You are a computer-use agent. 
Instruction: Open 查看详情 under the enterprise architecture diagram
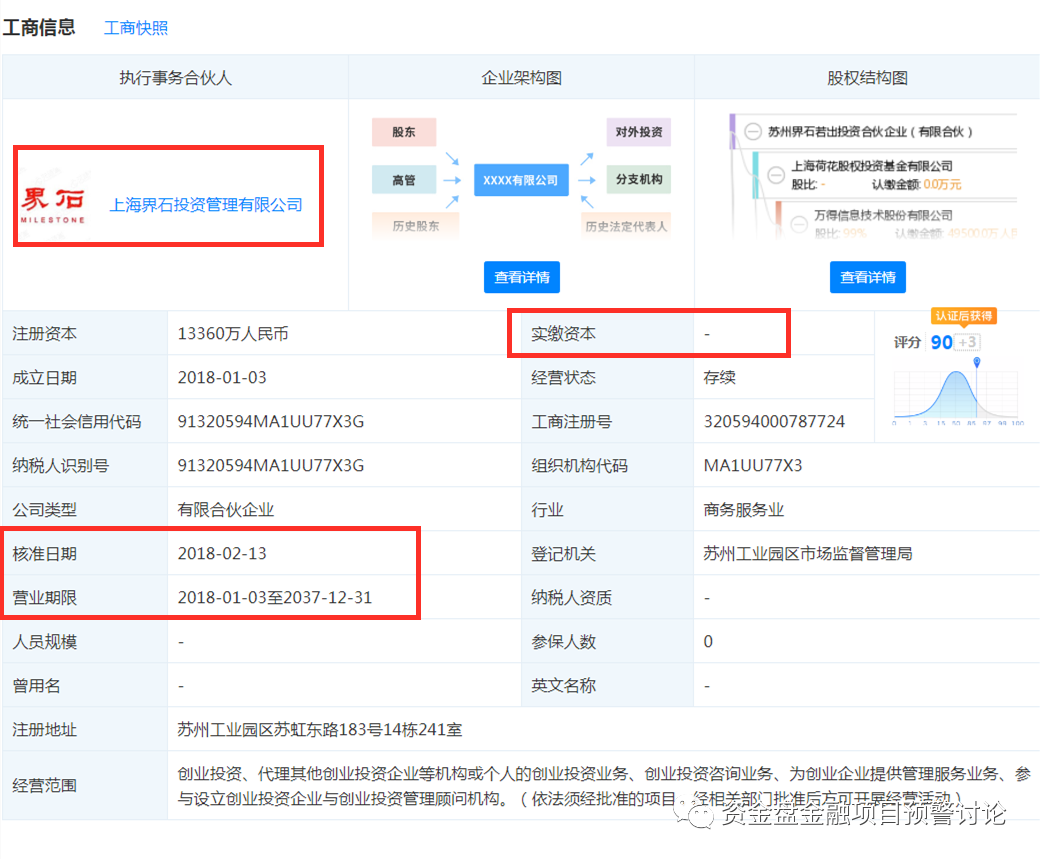point(521,277)
